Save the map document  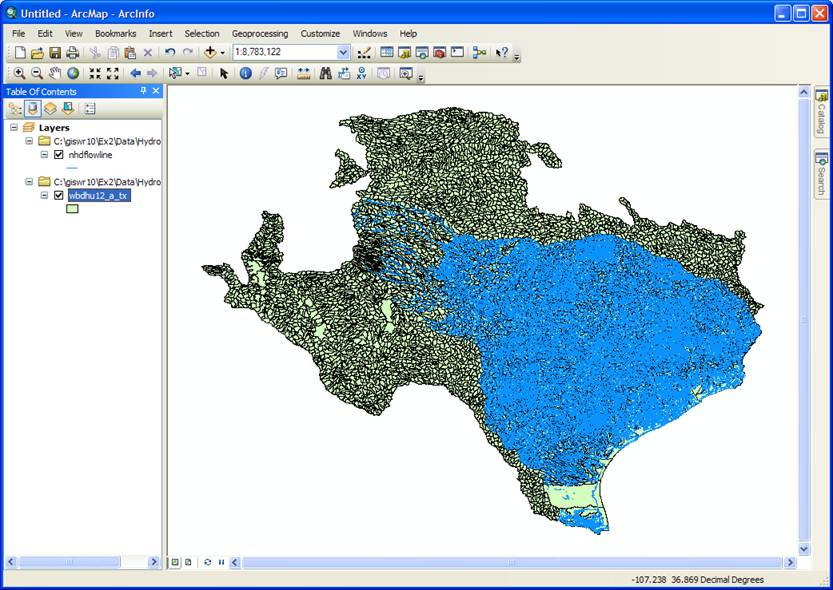55,52
